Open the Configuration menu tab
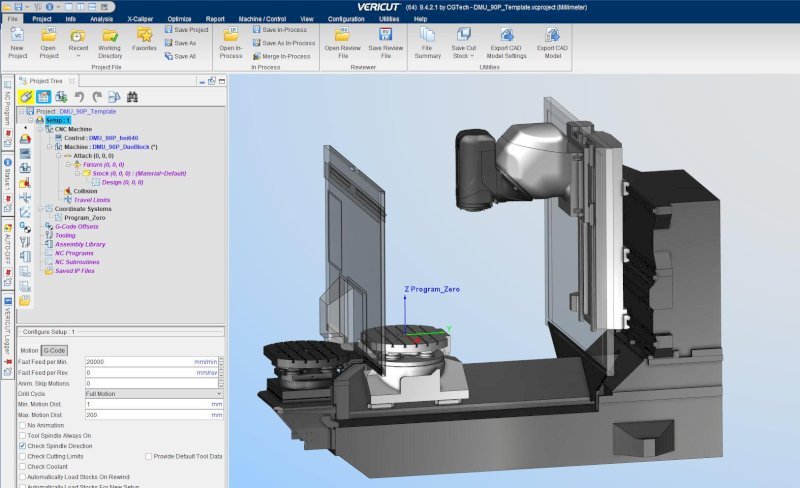800x488 pixels. pos(346,19)
